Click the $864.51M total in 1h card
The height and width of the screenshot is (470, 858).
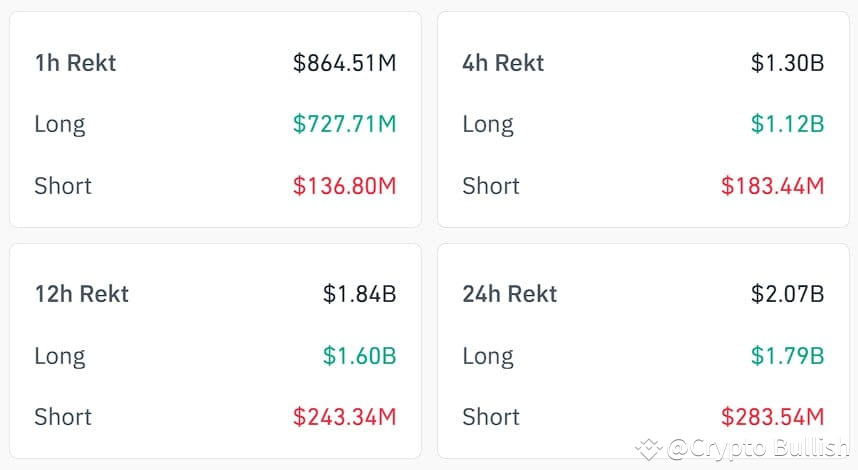click(345, 63)
